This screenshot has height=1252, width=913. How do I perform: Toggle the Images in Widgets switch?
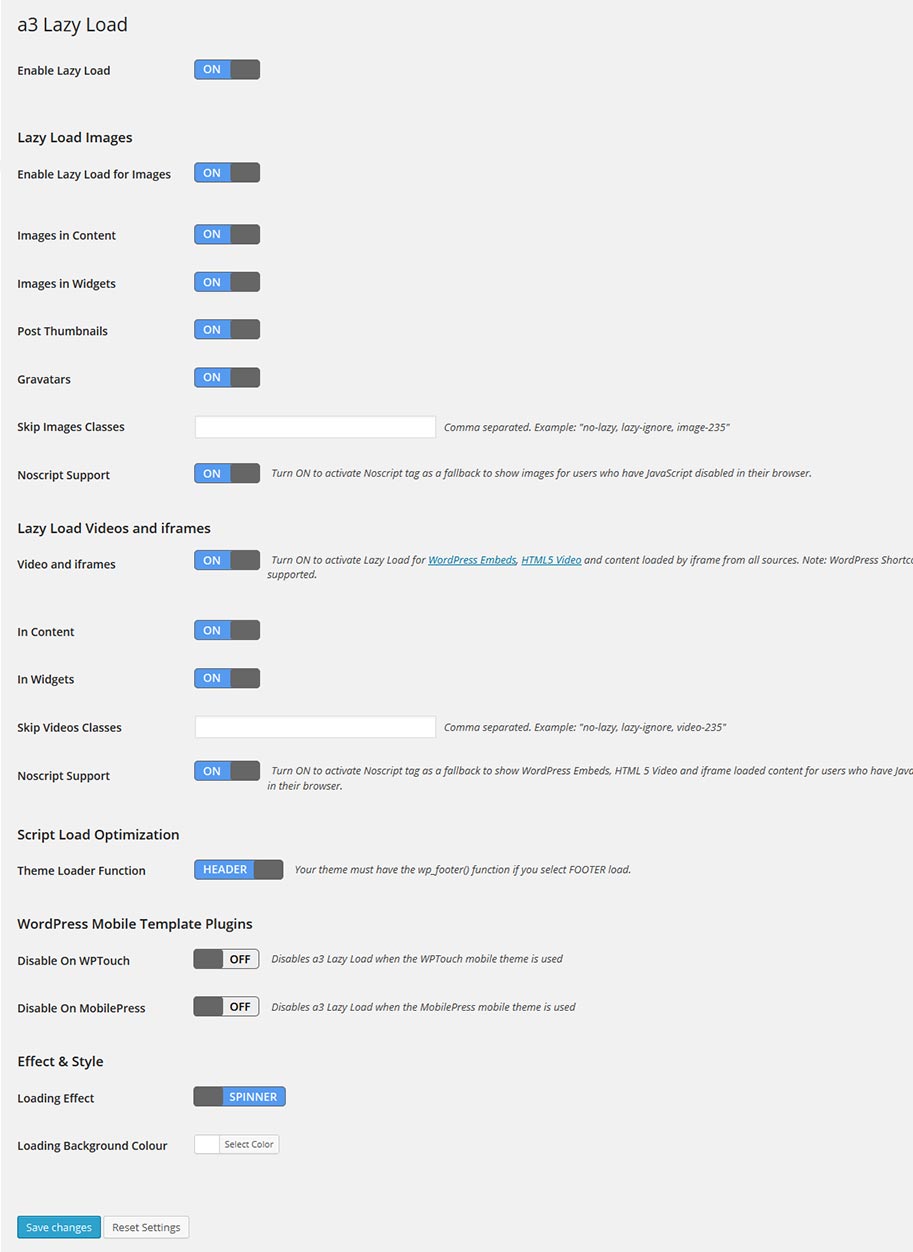tap(227, 283)
